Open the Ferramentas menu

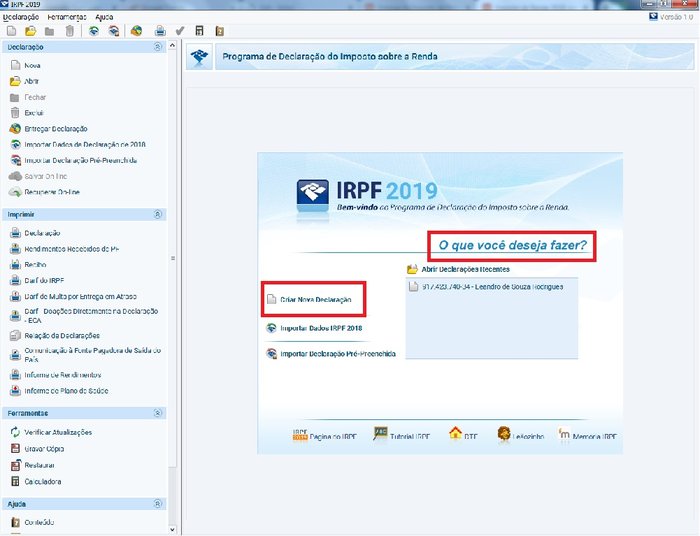[67, 17]
